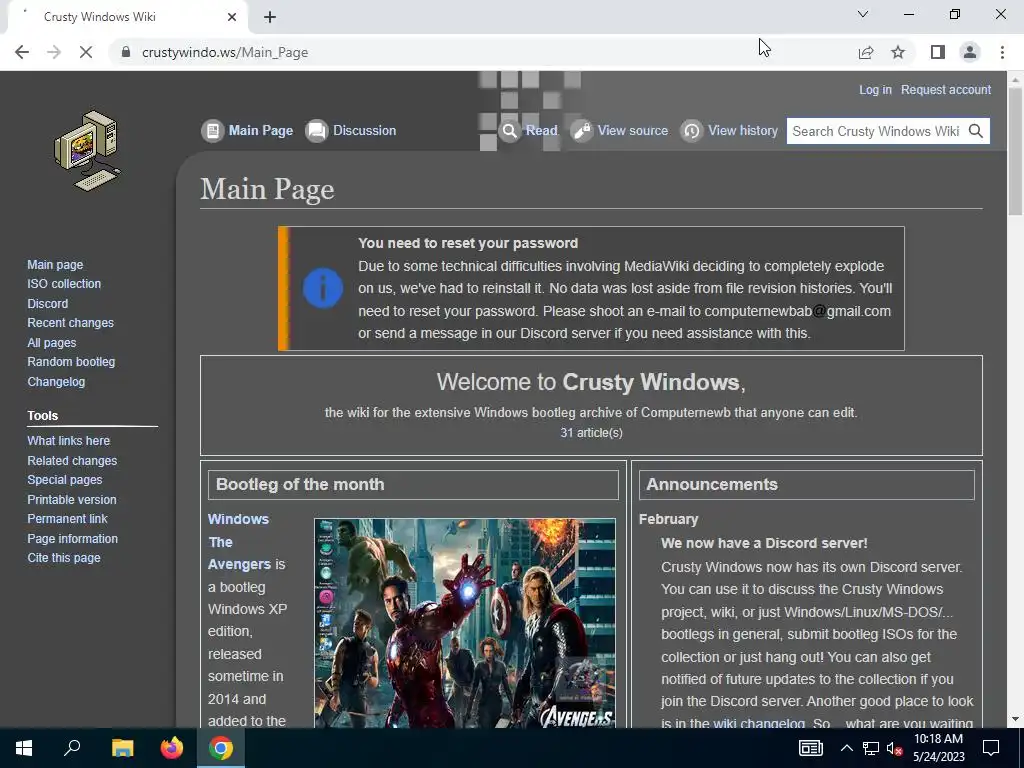Open Discord sidebar link
The width and height of the screenshot is (1024, 768).
(x=48, y=304)
